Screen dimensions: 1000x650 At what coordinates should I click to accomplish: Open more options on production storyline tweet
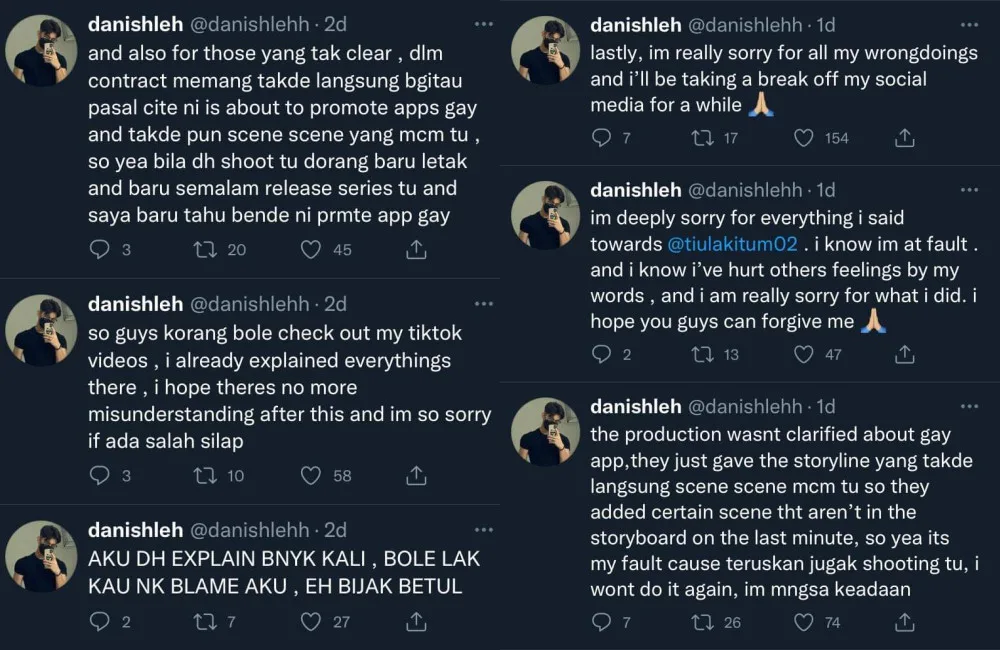coord(969,407)
